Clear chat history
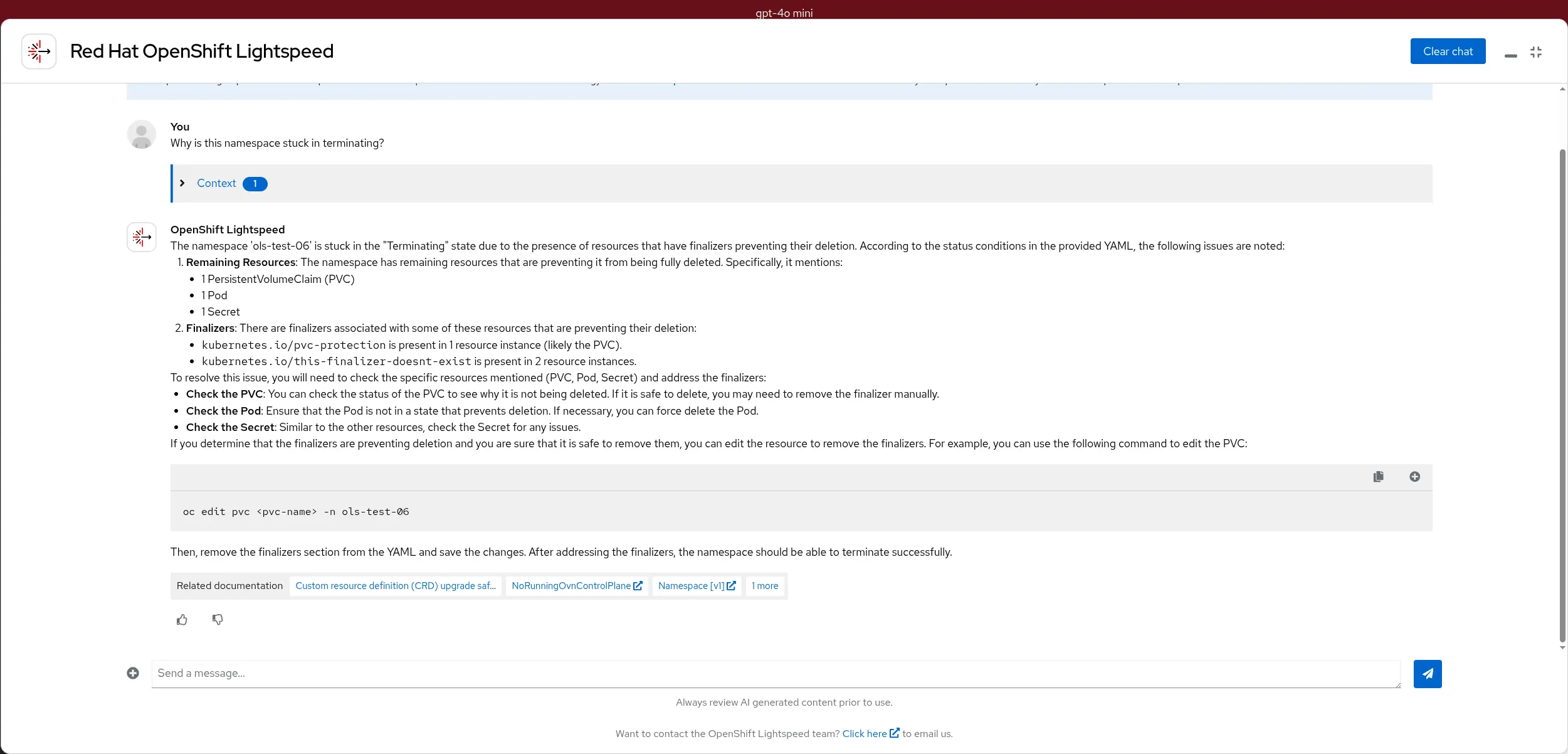 [x=1448, y=51]
